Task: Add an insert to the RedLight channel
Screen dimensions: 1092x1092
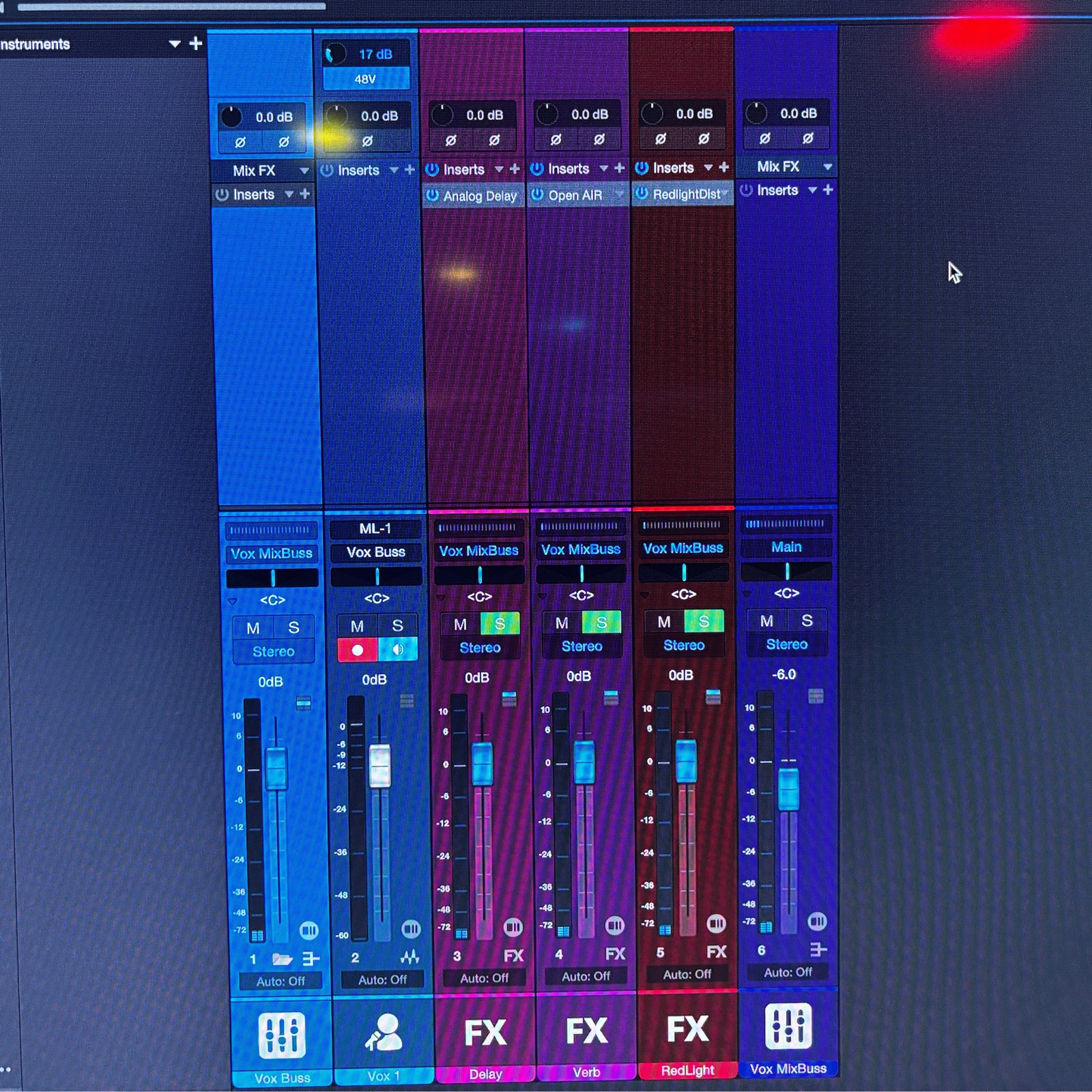Action: pos(723,167)
